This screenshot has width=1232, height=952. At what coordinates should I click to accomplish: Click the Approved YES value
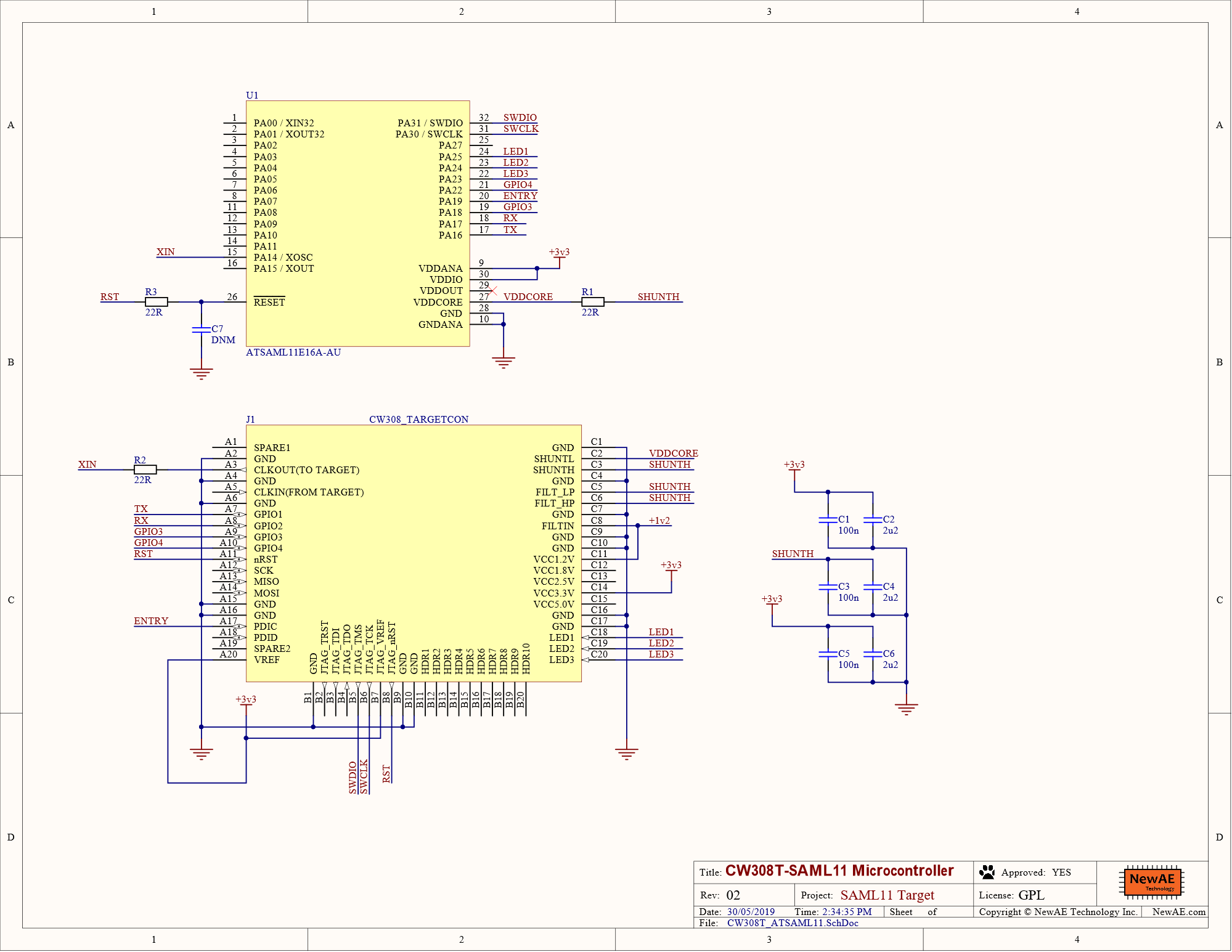tap(1061, 872)
